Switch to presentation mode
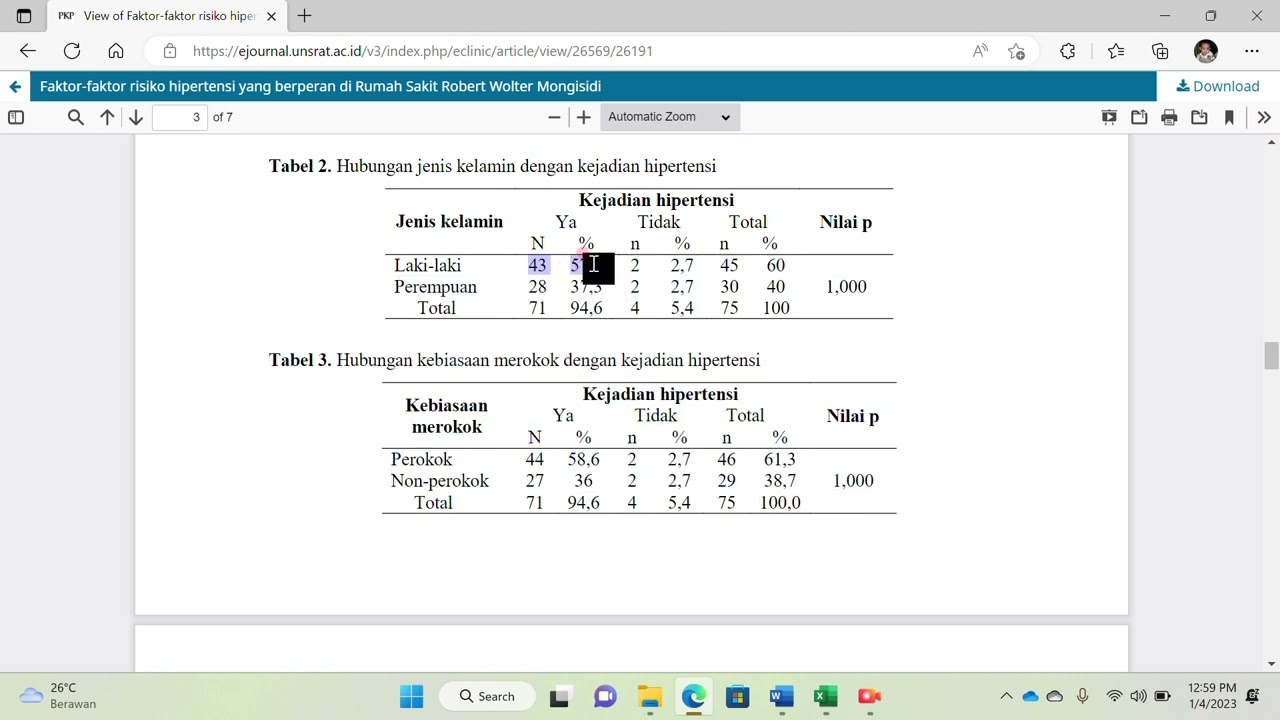 1109,117
